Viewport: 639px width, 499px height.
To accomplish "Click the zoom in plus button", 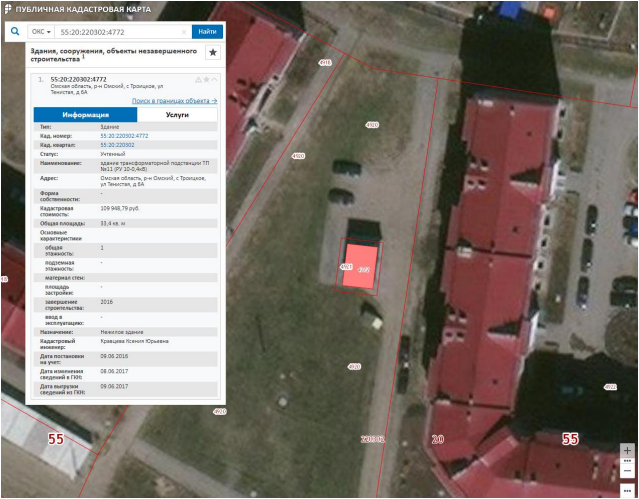I will 627,450.
